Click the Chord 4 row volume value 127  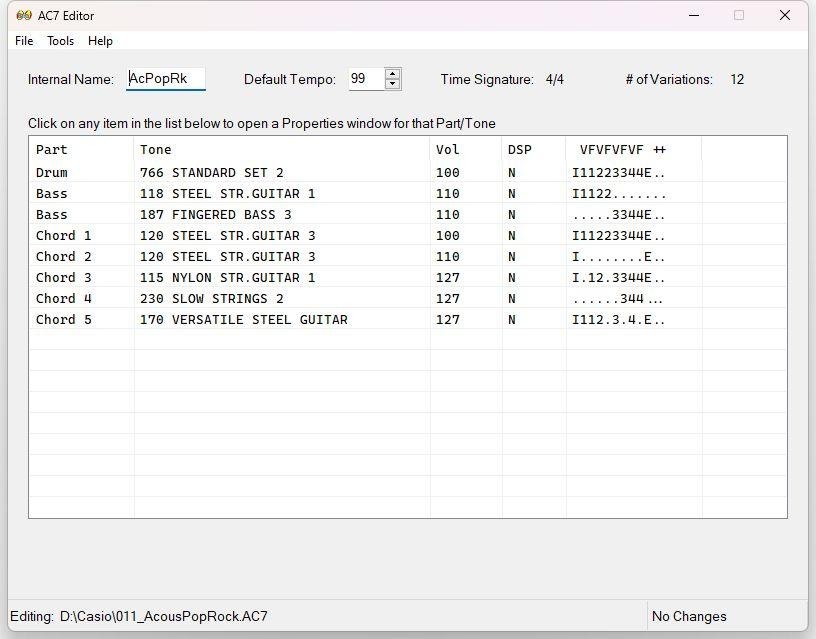(x=447, y=298)
